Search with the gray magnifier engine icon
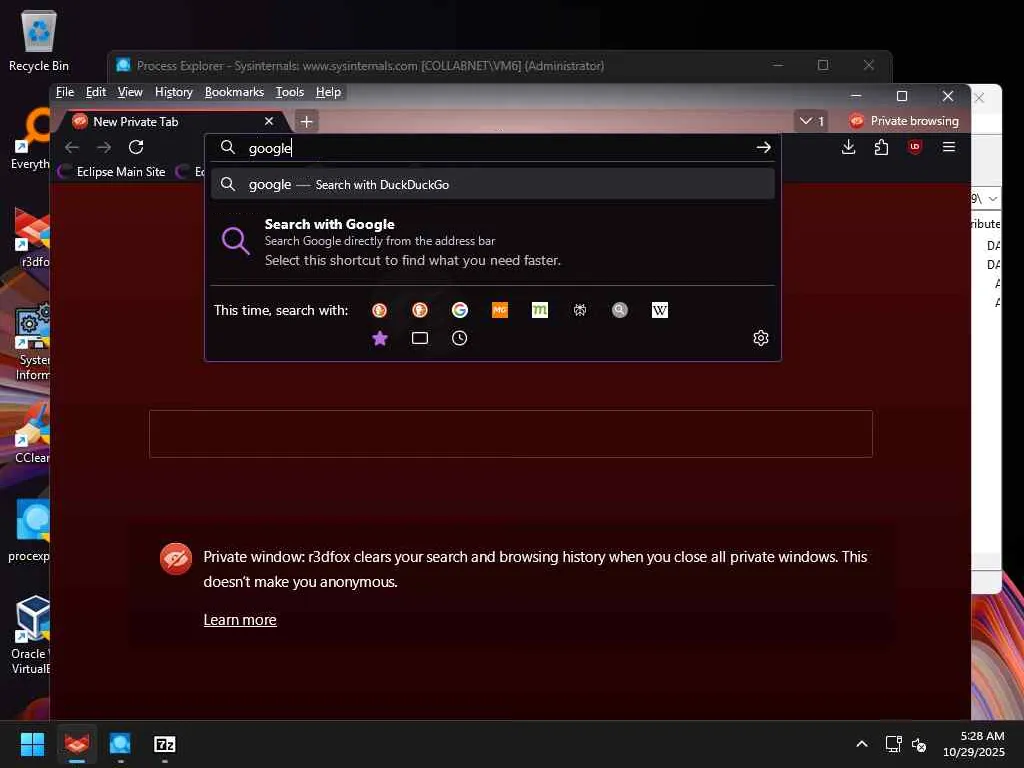This screenshot has height=768, width=1024. 620,310
